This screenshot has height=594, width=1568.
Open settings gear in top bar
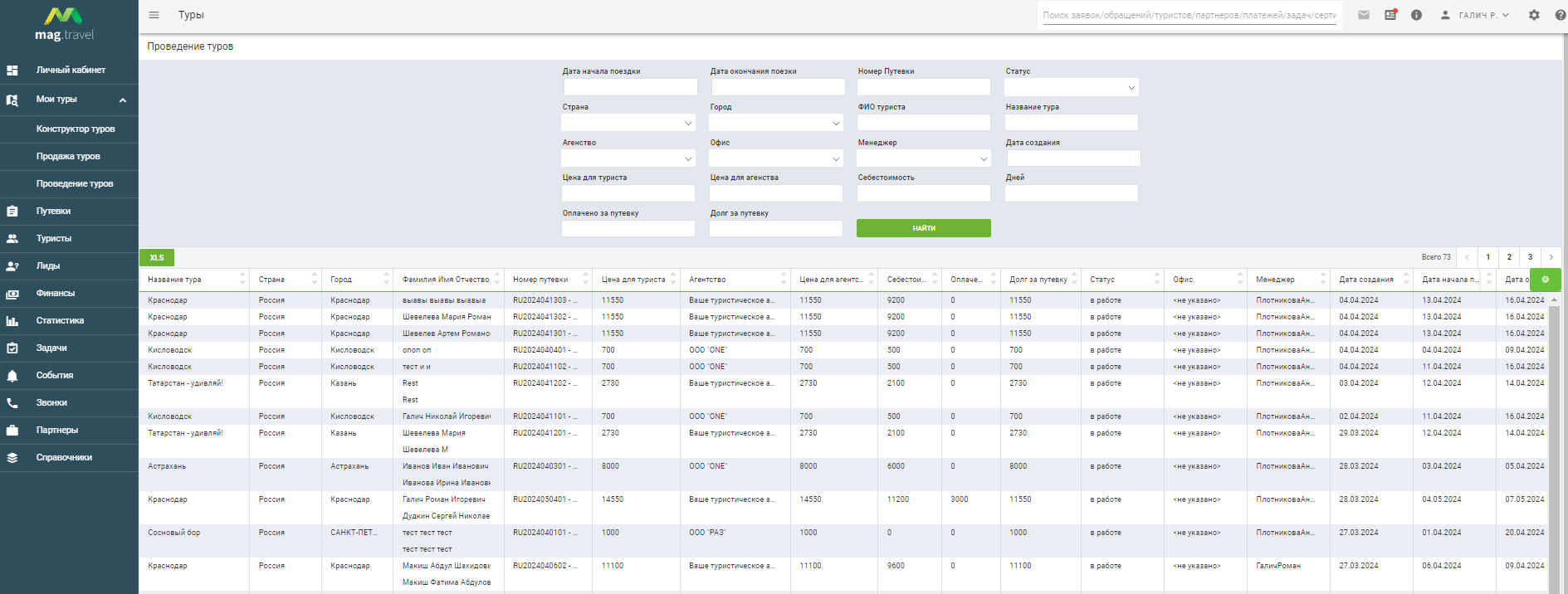tap(1534, 15)
